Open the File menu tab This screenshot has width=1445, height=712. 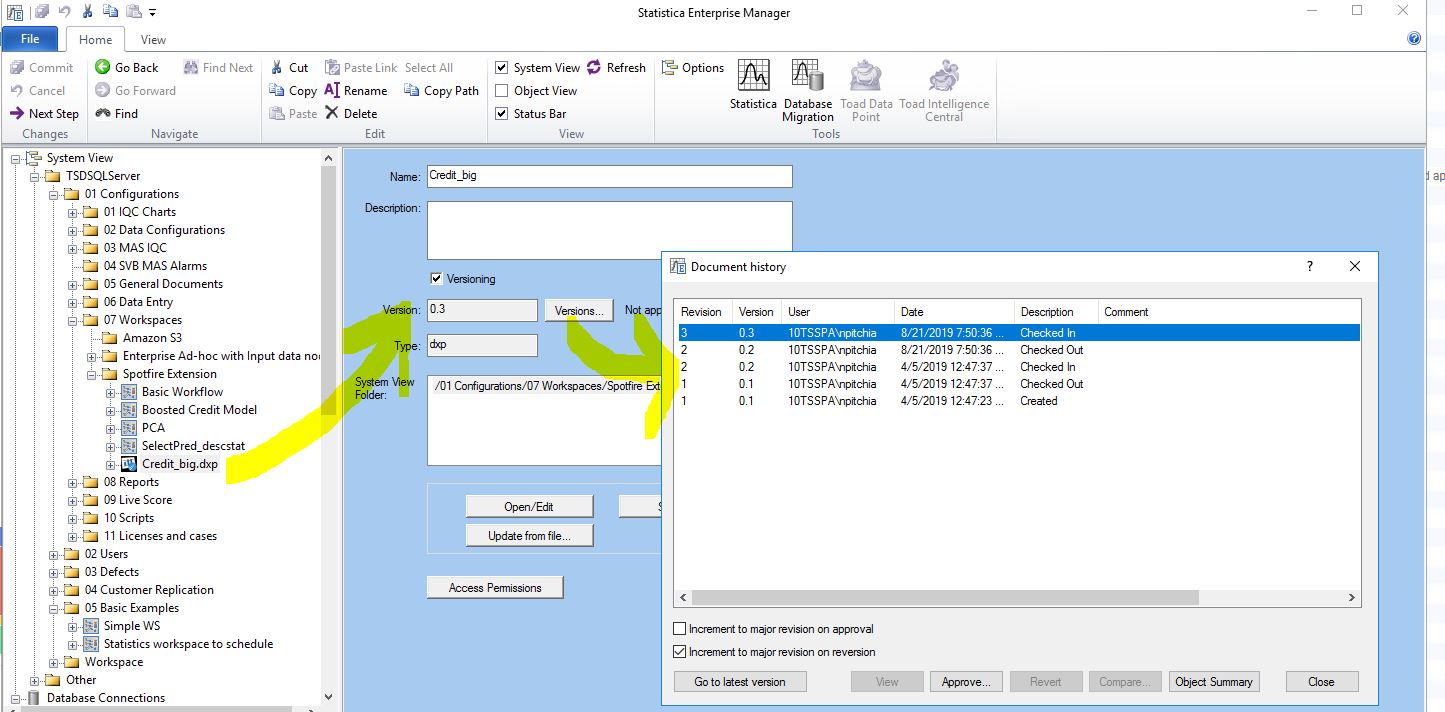click(30, 39)
